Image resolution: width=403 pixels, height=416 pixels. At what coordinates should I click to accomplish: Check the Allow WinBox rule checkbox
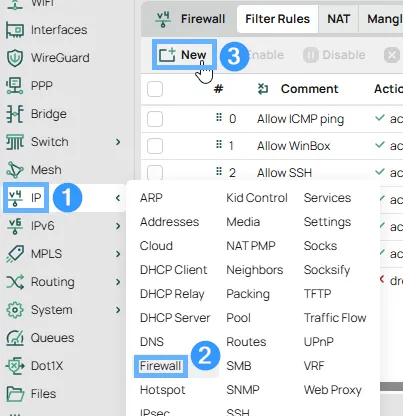click(155, 146)
